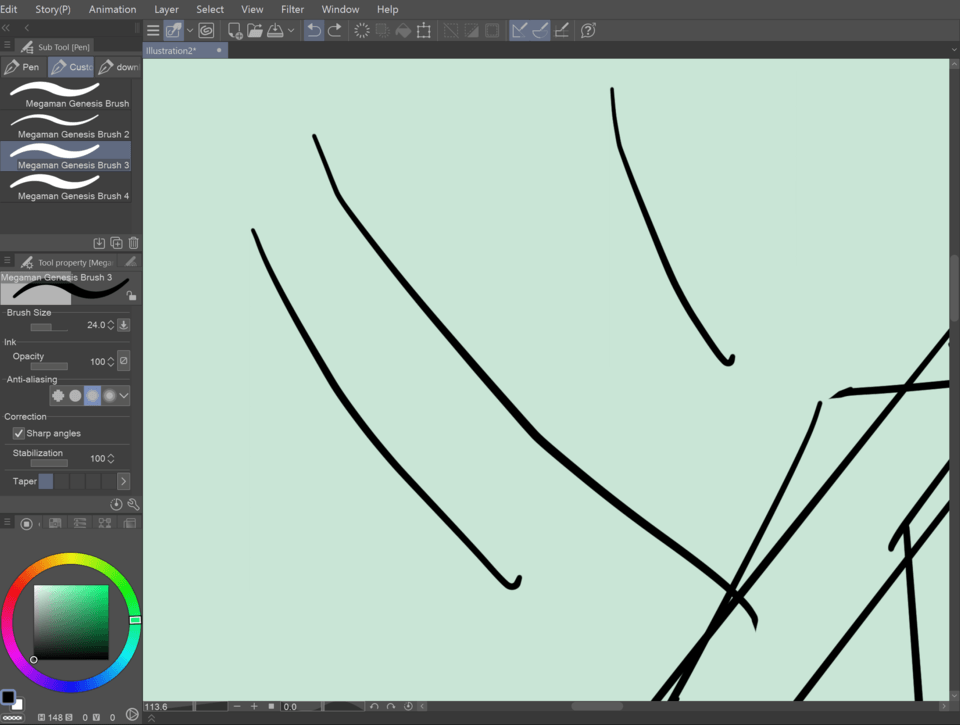Open the dropdown arrow next to Save icon
The width and height of the screenshot is (960, 725).
pyautogui.click(x=291, y=30)
